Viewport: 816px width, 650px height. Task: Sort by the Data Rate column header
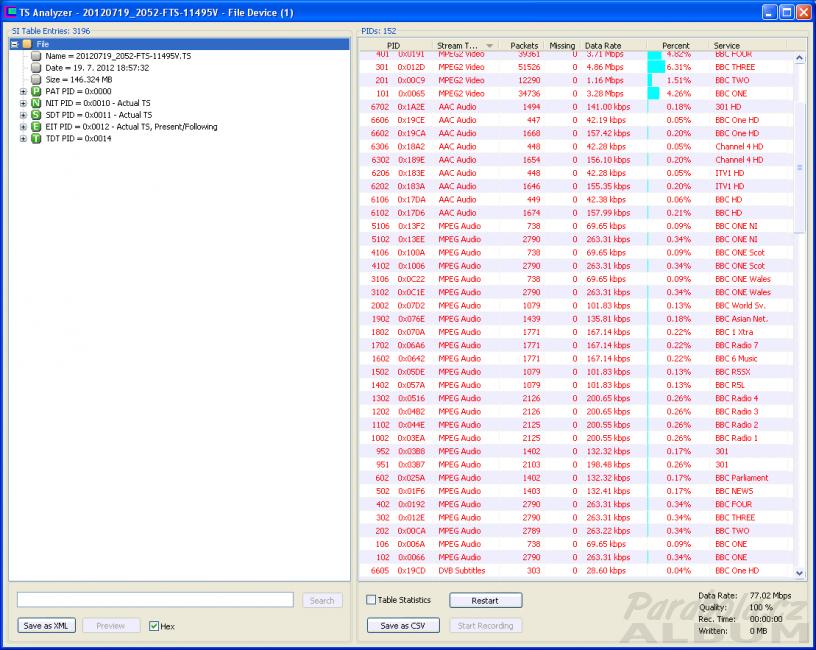pyautogui.click(x=603, y=46)
